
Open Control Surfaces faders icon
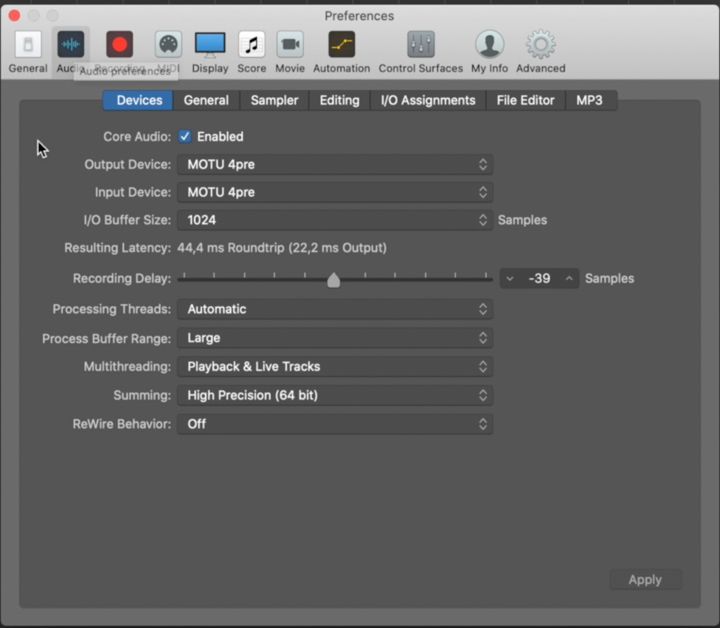click(x=421, y=45)
